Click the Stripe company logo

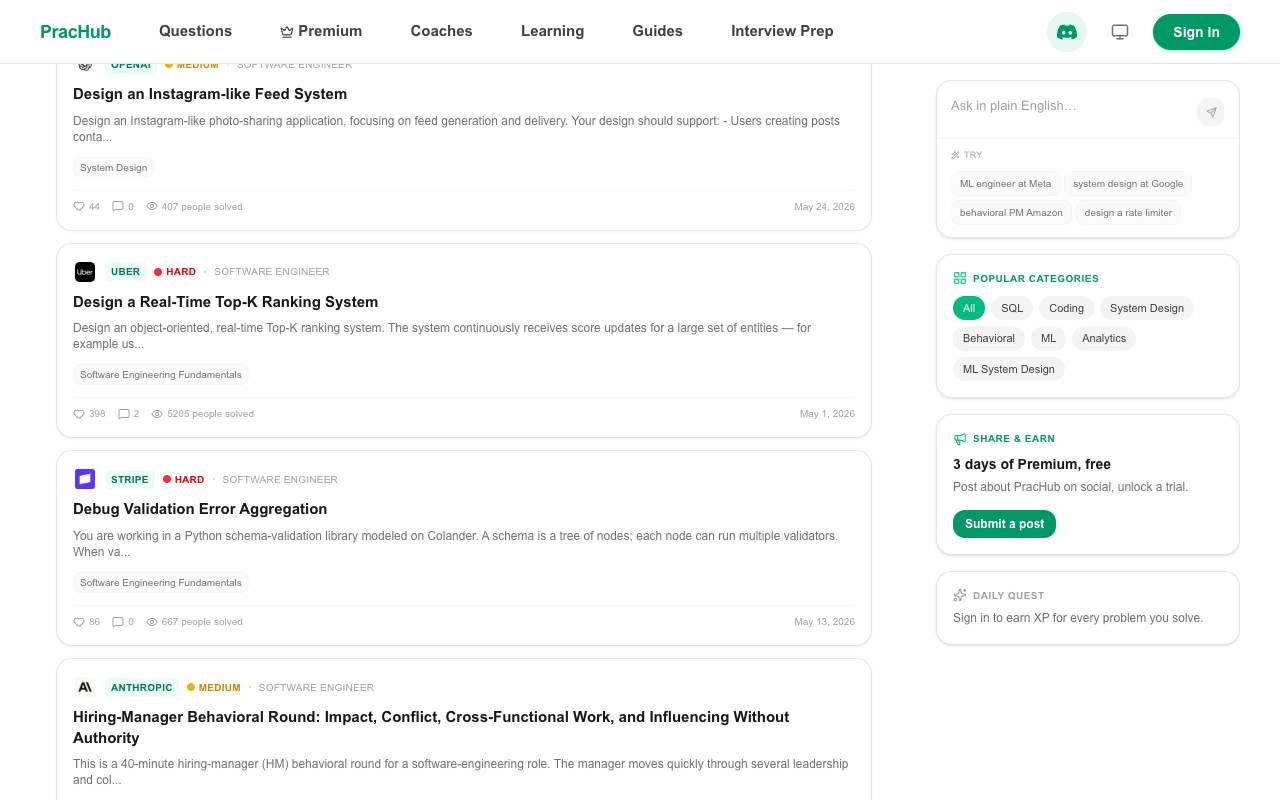click(x=85, y=479)
